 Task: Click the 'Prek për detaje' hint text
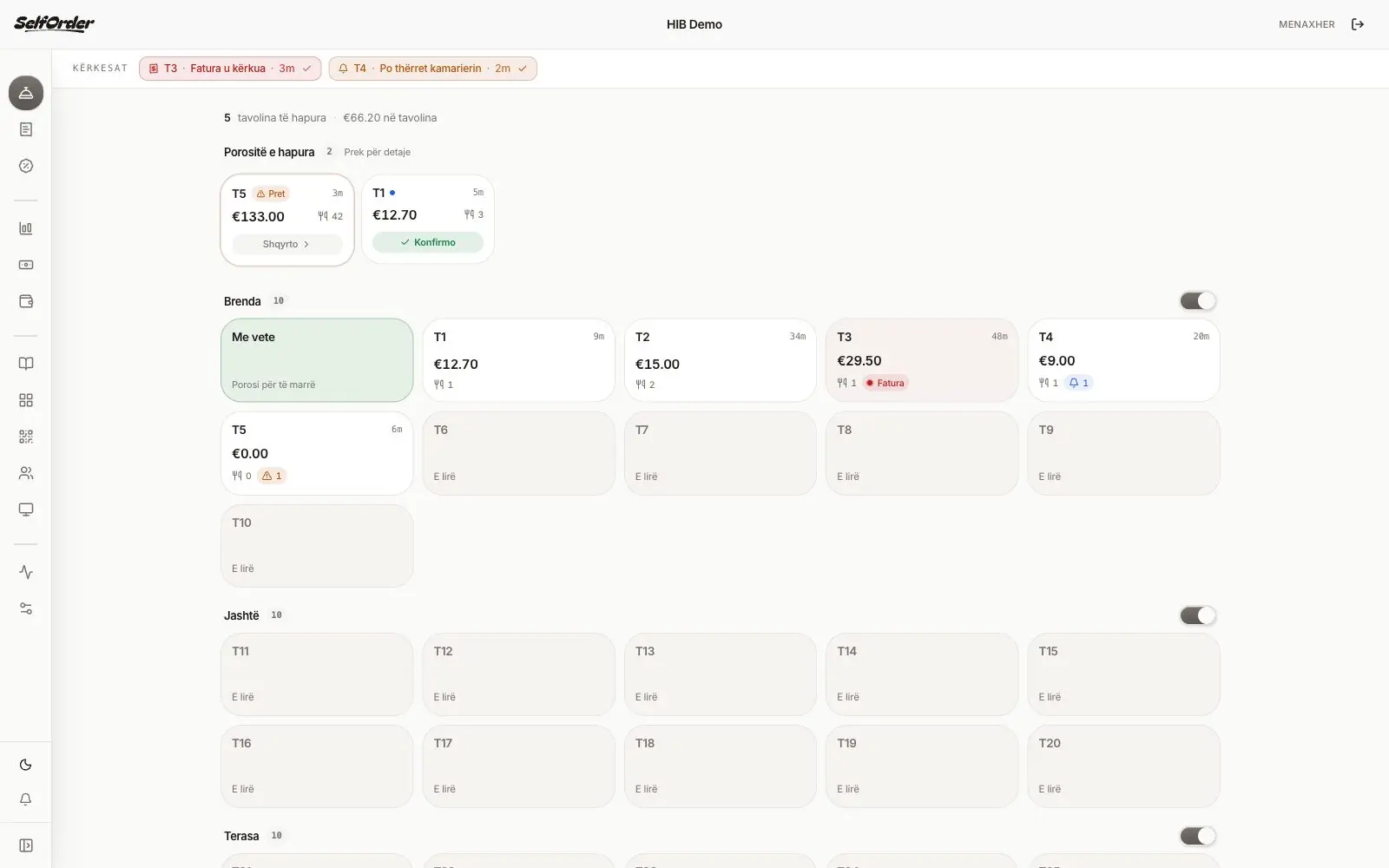tap(377, 152)
